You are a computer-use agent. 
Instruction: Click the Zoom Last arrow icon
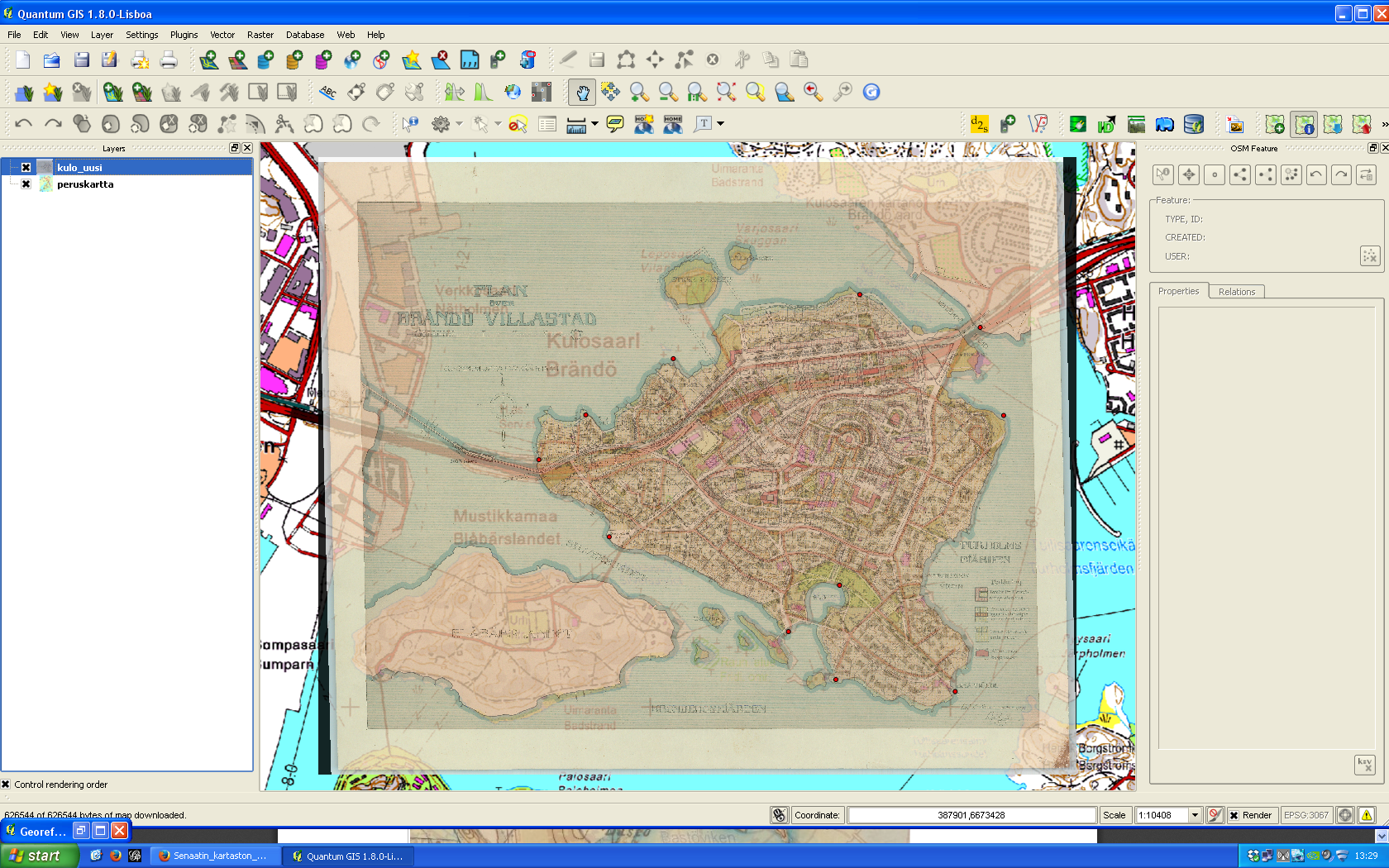tap(813, 93)
